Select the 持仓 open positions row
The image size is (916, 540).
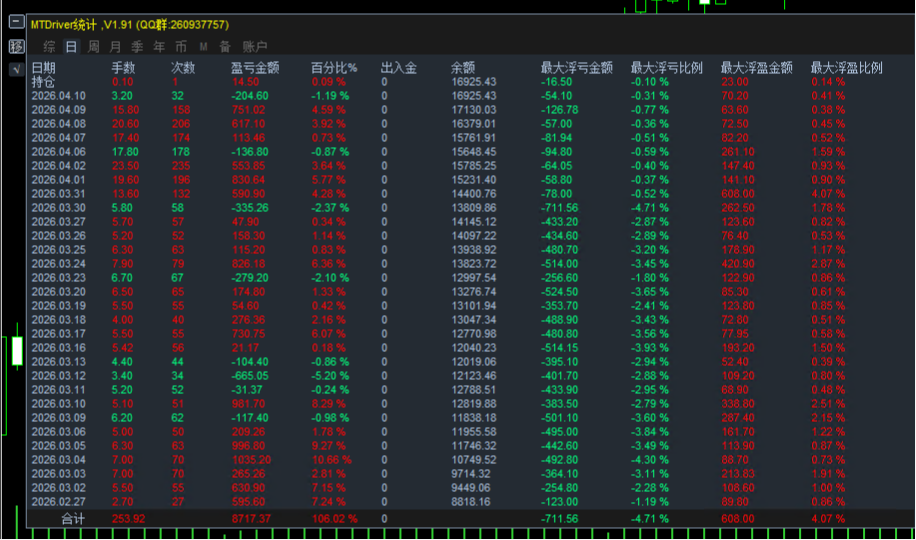pyautogui.click(x=44, y=82)
